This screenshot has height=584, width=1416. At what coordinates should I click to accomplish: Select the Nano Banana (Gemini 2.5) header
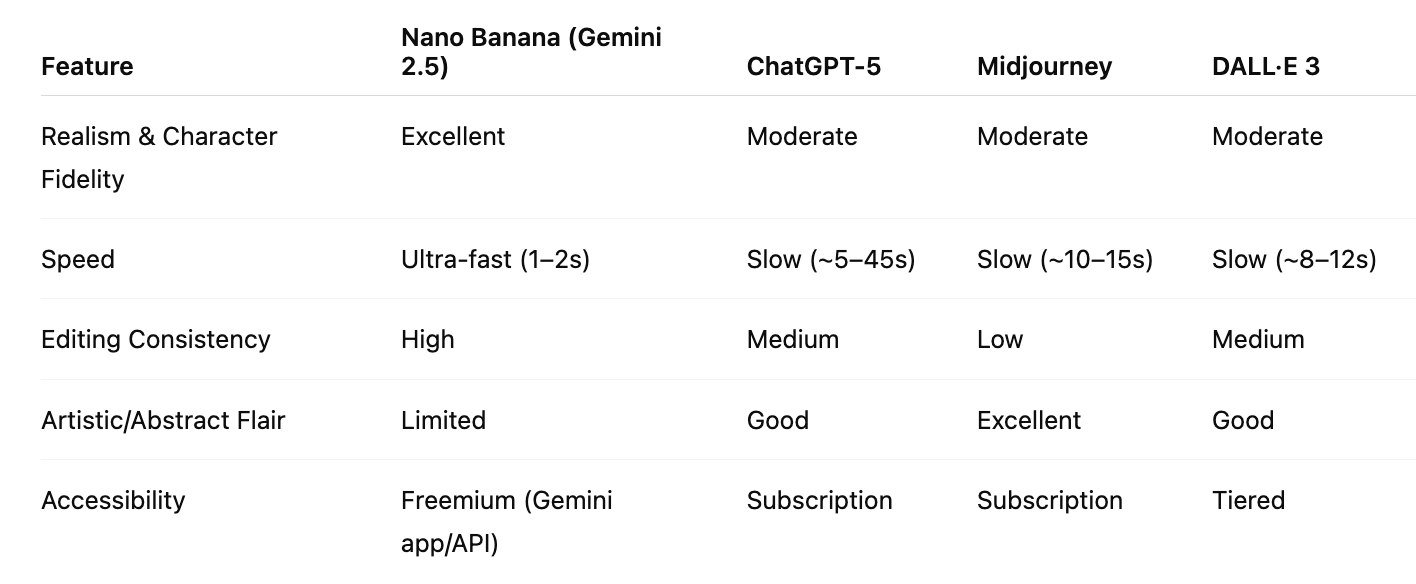point(531,52)
